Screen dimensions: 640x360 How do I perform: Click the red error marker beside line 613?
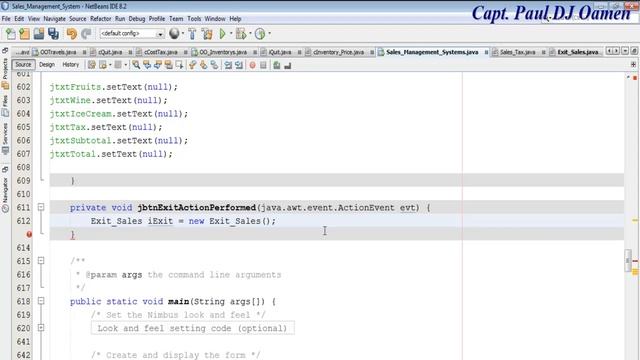[29, 234]
